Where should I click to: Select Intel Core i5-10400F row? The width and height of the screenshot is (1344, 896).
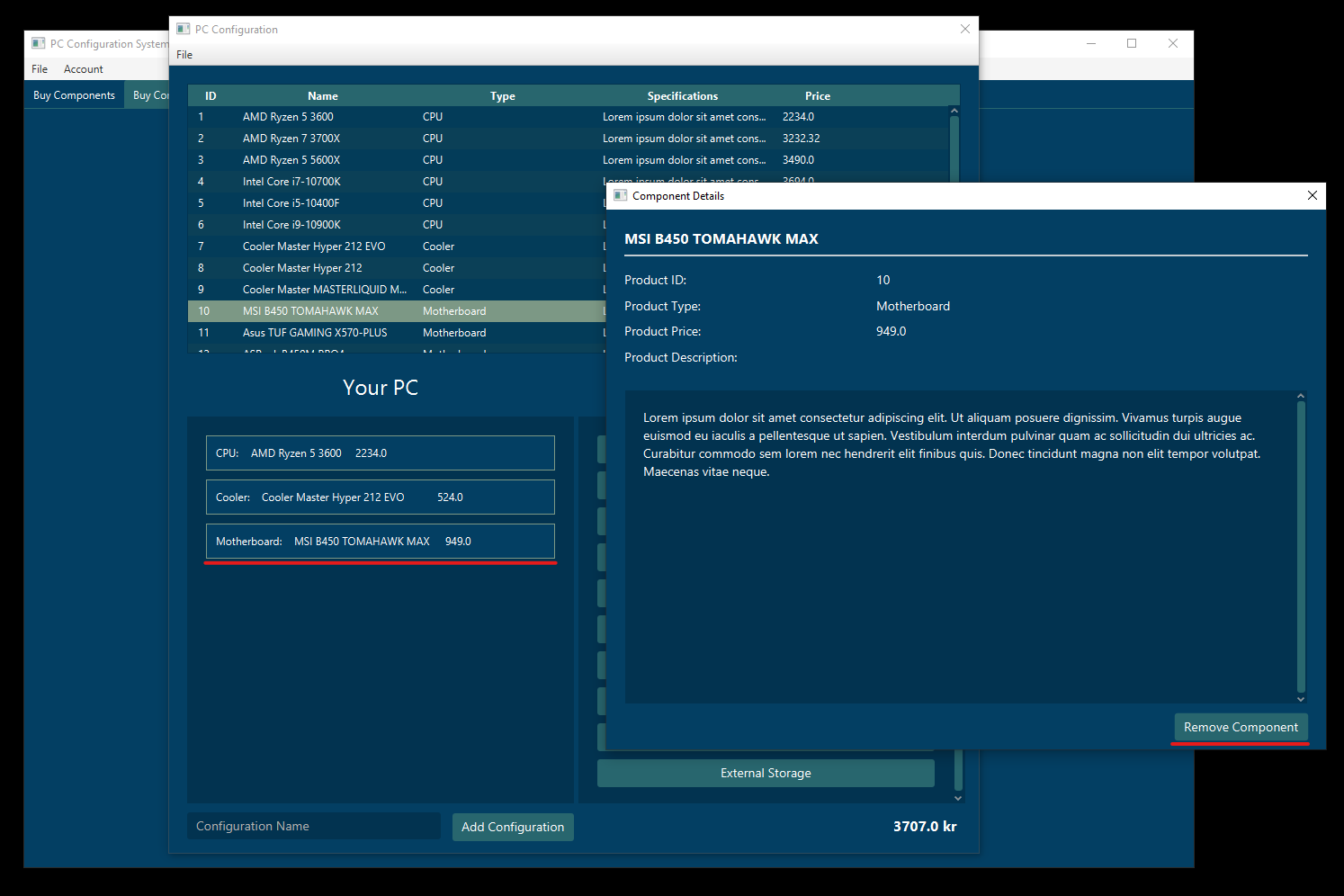[397, 203]
